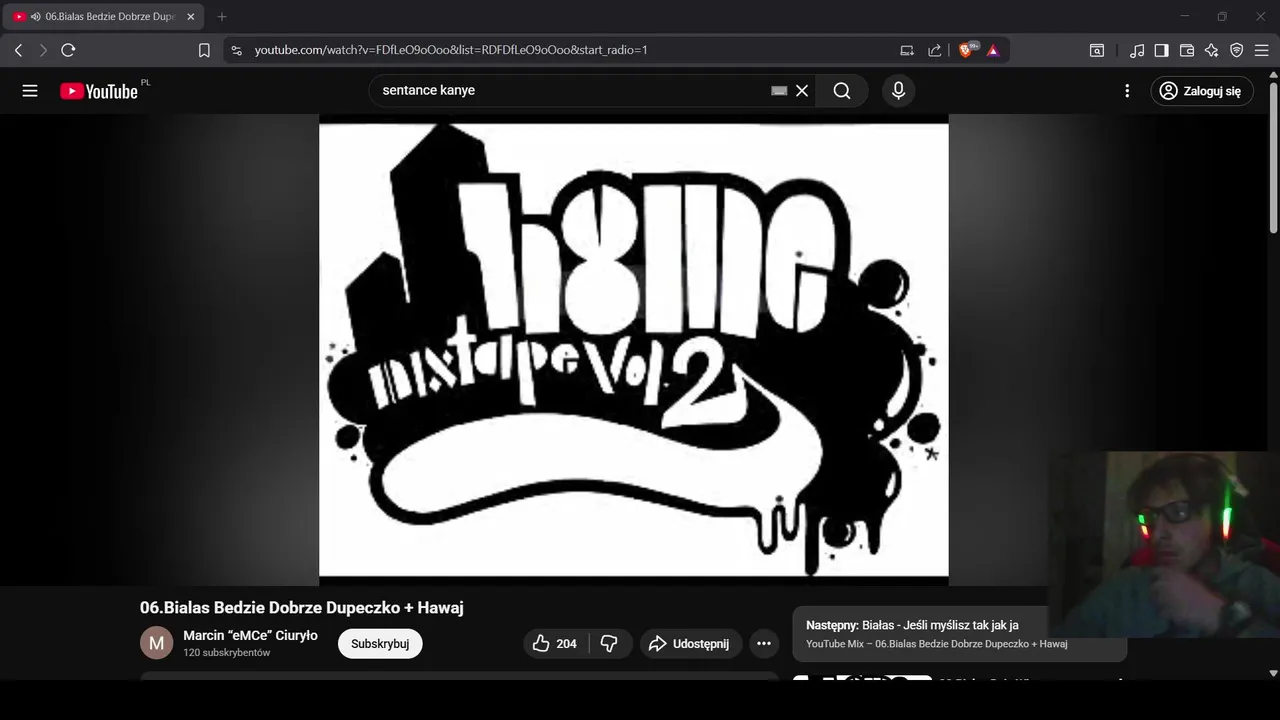Select the '06.Bialas Bedzie Dobrze Dupe' browser tab
1280x720 pixels.
click(x=103, y=17)
